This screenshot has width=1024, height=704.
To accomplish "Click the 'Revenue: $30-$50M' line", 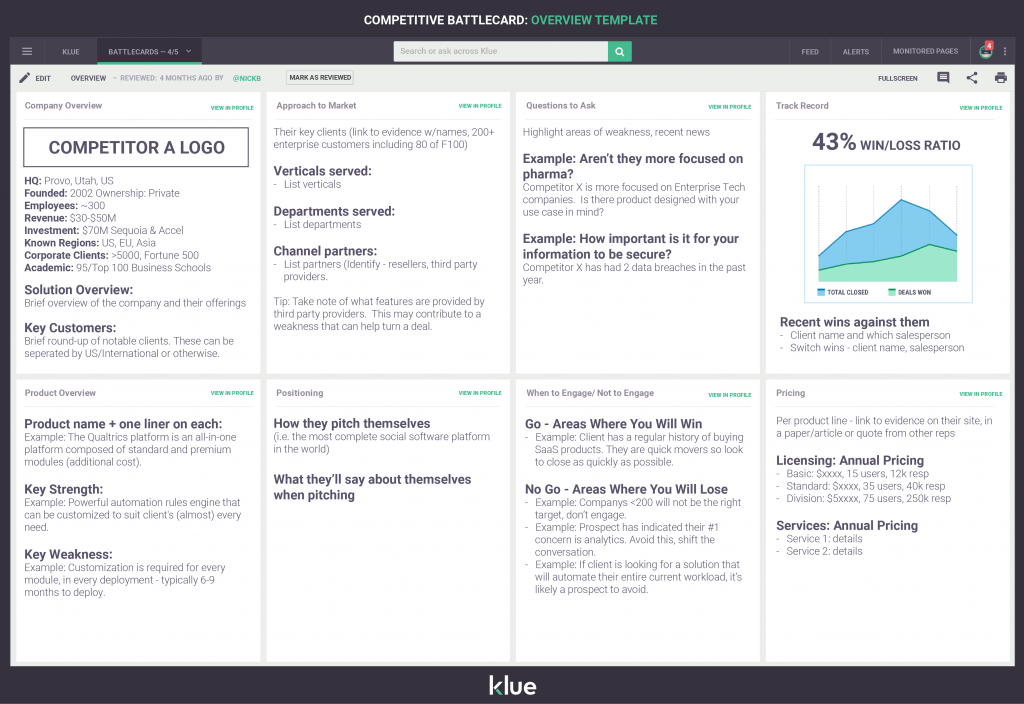I will pos(70,218).
